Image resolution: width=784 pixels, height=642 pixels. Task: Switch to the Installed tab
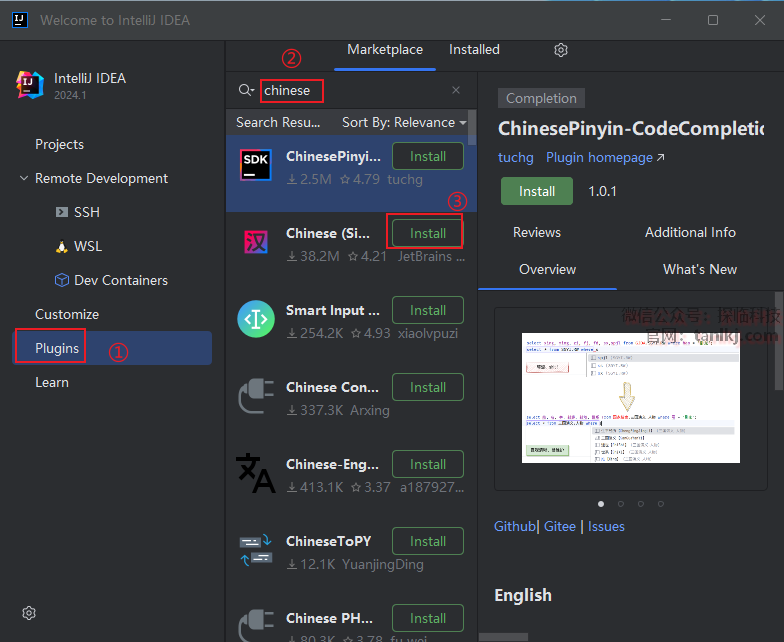[474, 50]
